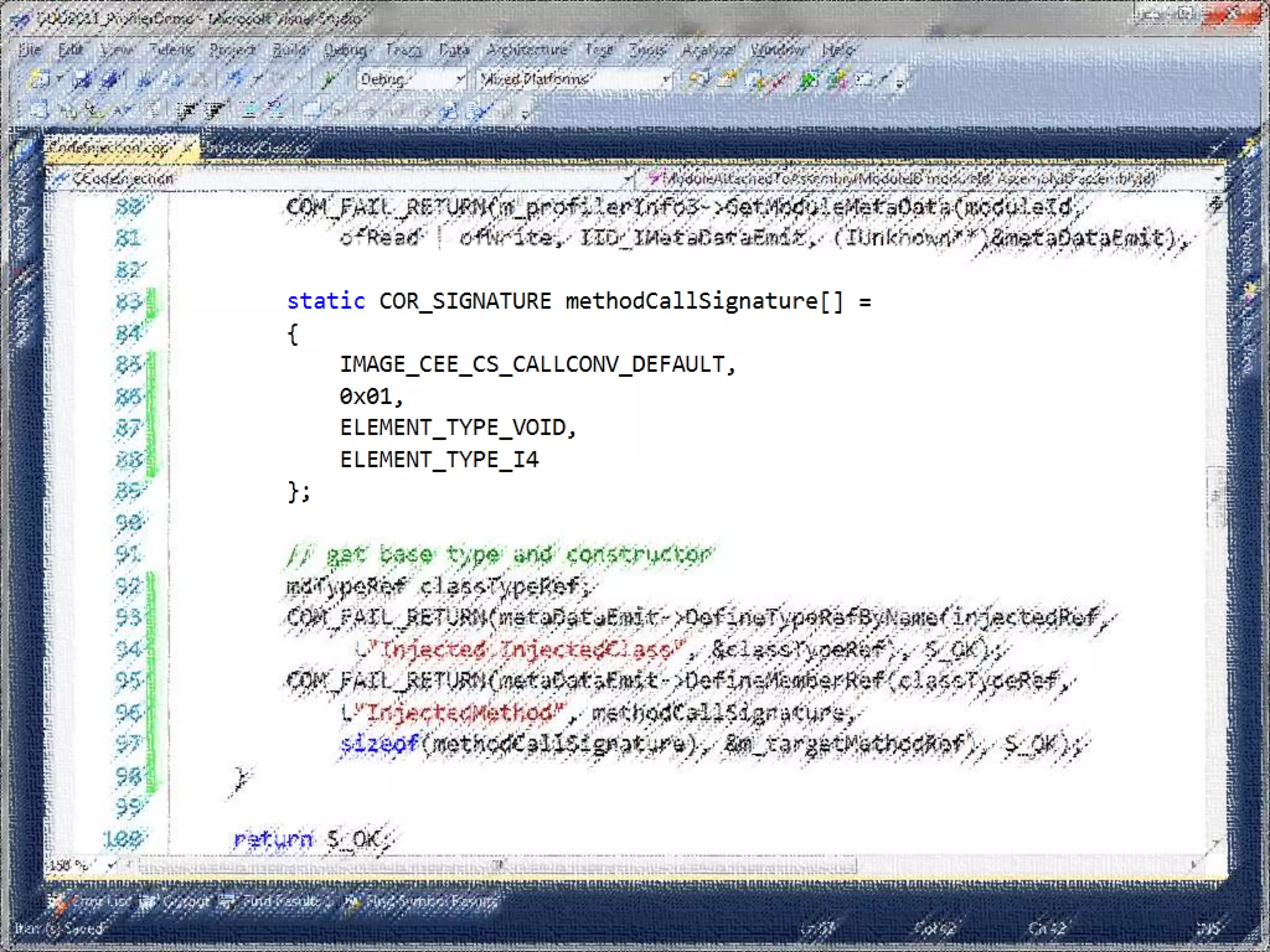The width and height of the screenshot is (1270, 952).
Task: Click the Start Debugging green arrow icon
Action: [329, 79]
